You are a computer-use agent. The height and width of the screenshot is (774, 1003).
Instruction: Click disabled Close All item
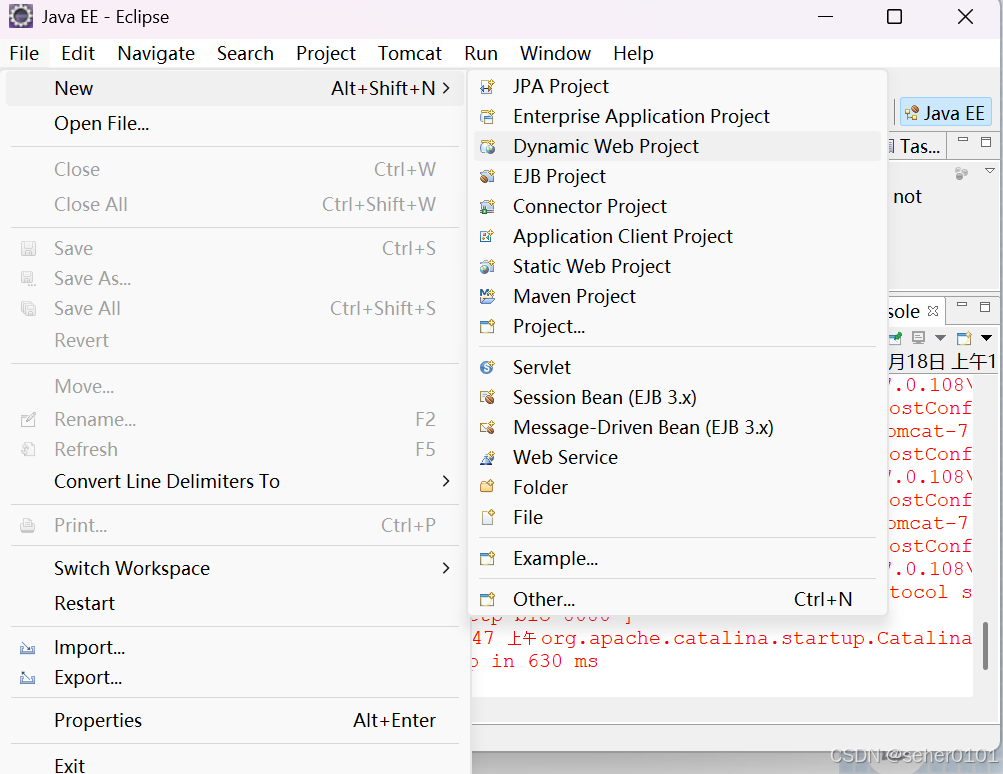(235, 204)
